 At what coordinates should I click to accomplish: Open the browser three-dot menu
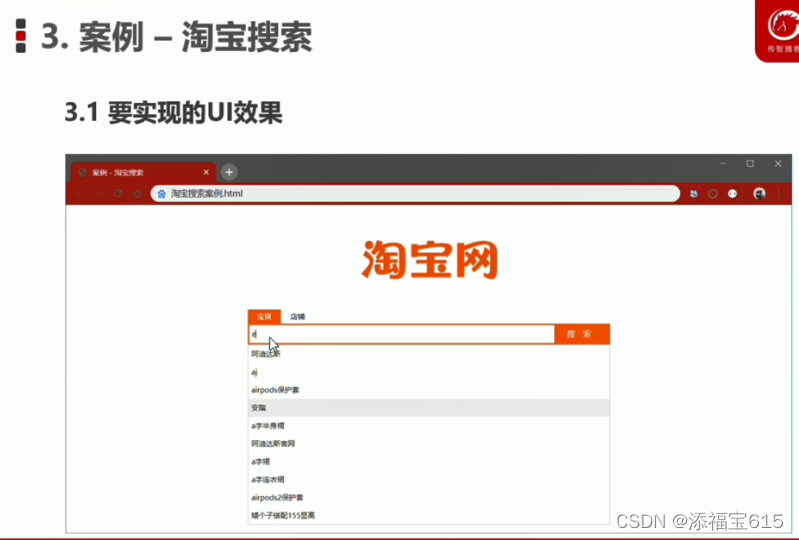[779, 194]
